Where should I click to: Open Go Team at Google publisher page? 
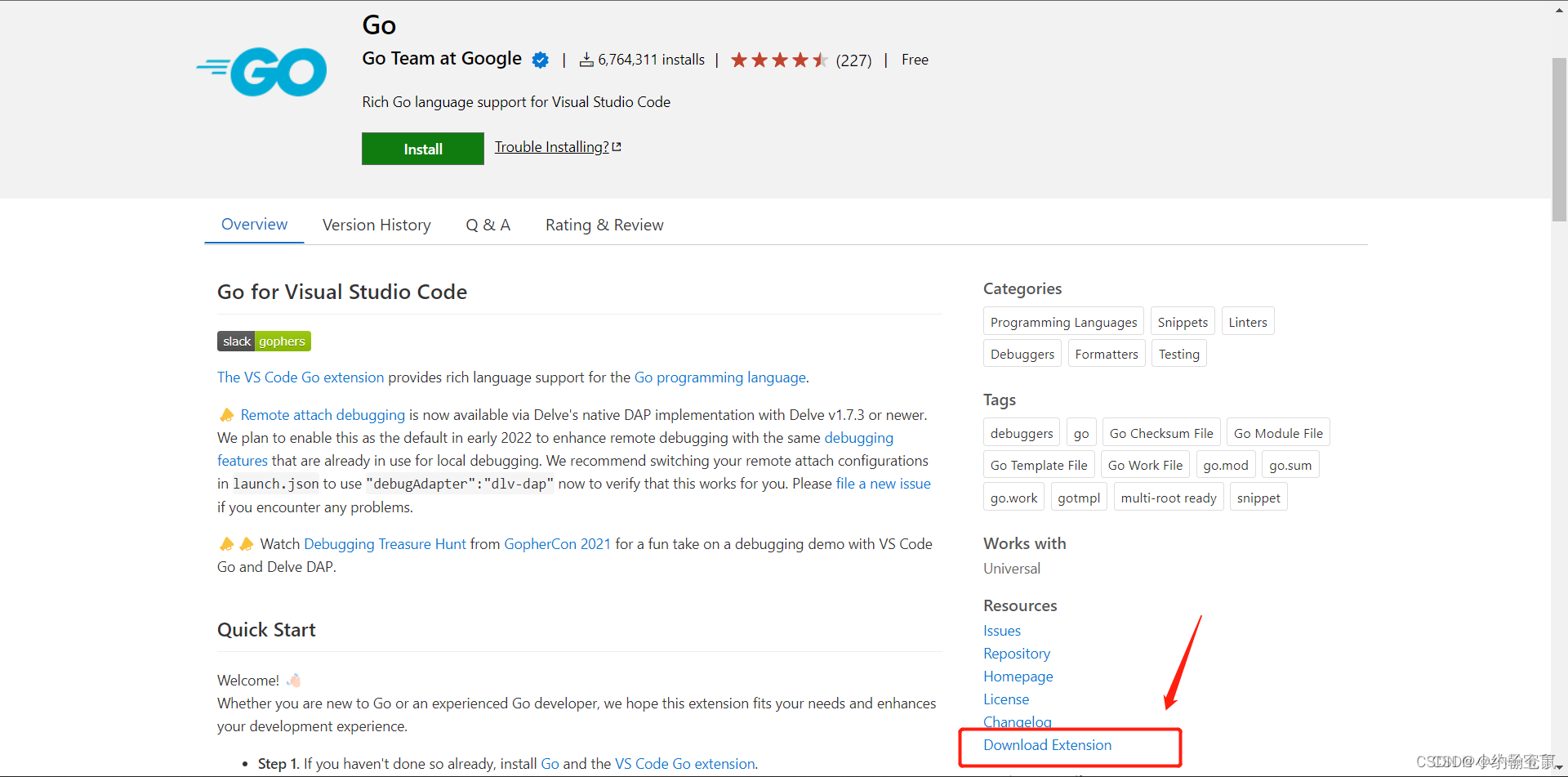click(442, 59)
